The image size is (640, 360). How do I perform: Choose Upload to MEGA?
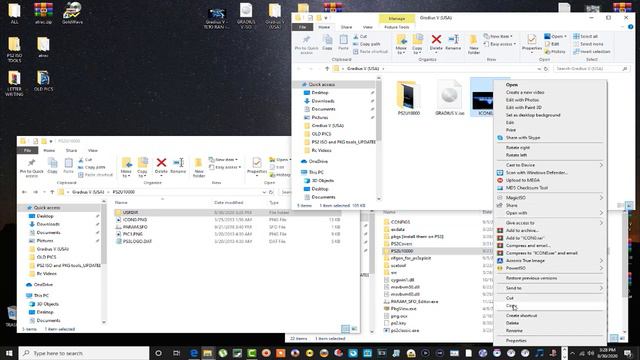click(x=523, y=180)
